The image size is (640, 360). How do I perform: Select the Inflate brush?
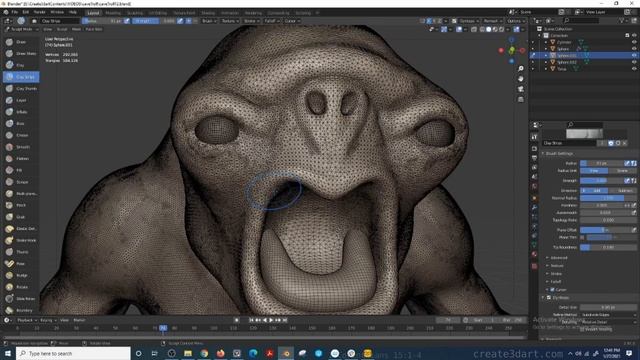point(21,112)
